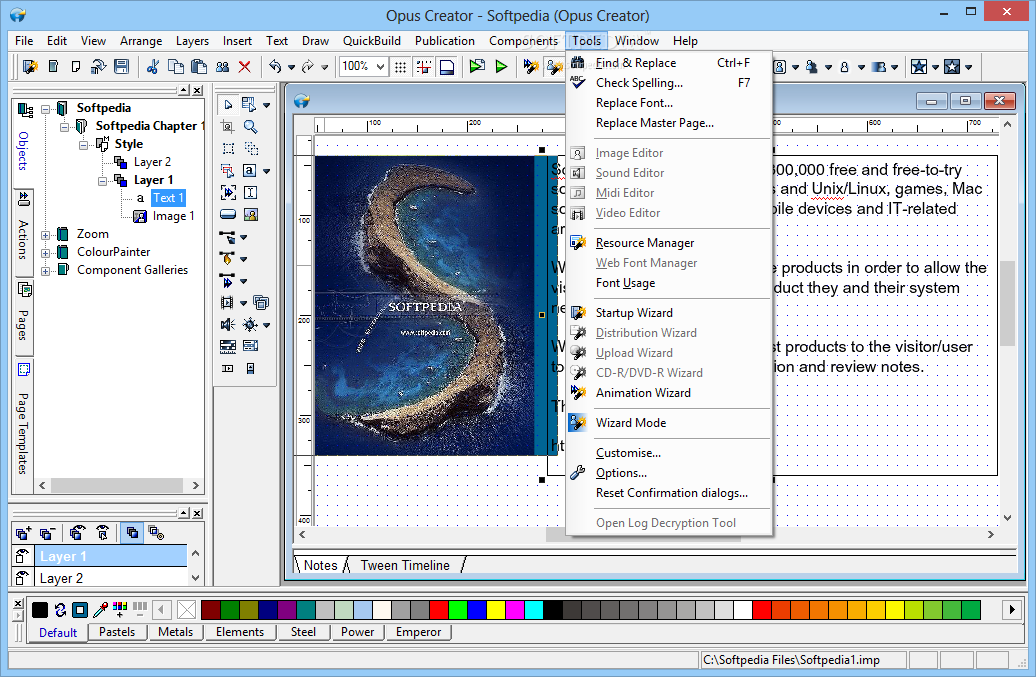Collapse the Softpedia root tree node
Screen dimensions: 1036x677
tap(46, 108)
